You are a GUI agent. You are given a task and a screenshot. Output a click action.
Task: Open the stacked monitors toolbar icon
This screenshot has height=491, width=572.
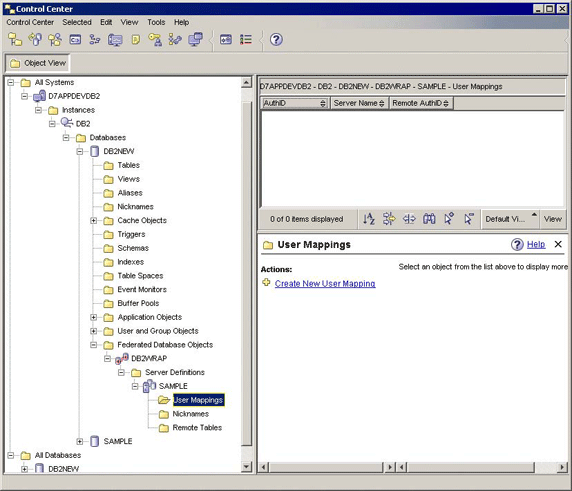[196, 39]
